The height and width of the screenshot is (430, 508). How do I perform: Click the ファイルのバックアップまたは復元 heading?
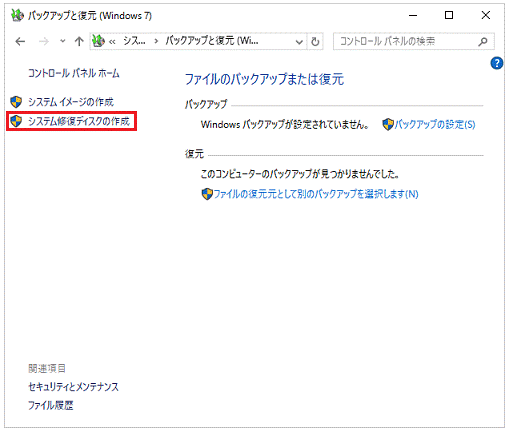pos(264,79)
